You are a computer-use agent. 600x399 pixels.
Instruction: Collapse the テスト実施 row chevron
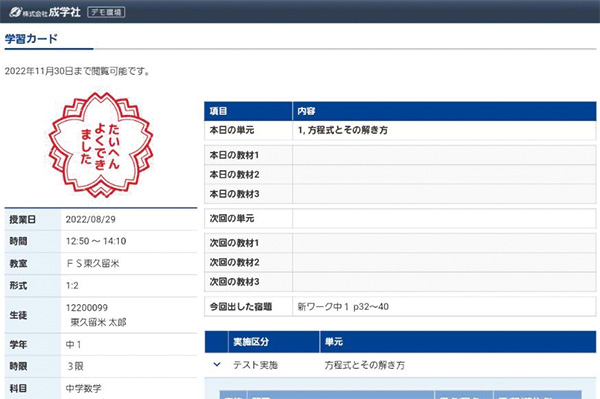click(217, 365)
